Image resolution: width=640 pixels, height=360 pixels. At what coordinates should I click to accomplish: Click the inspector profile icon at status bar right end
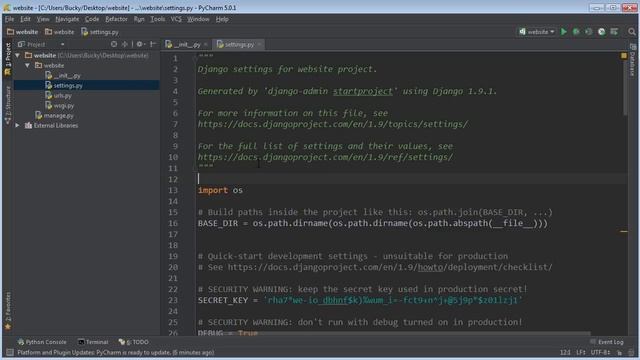coord(632,352)
